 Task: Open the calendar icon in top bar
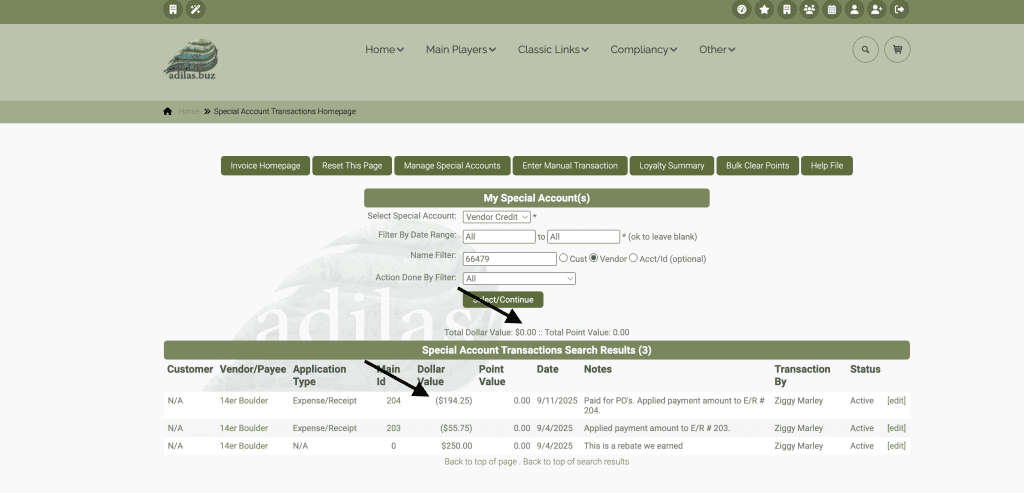point(831,10)
